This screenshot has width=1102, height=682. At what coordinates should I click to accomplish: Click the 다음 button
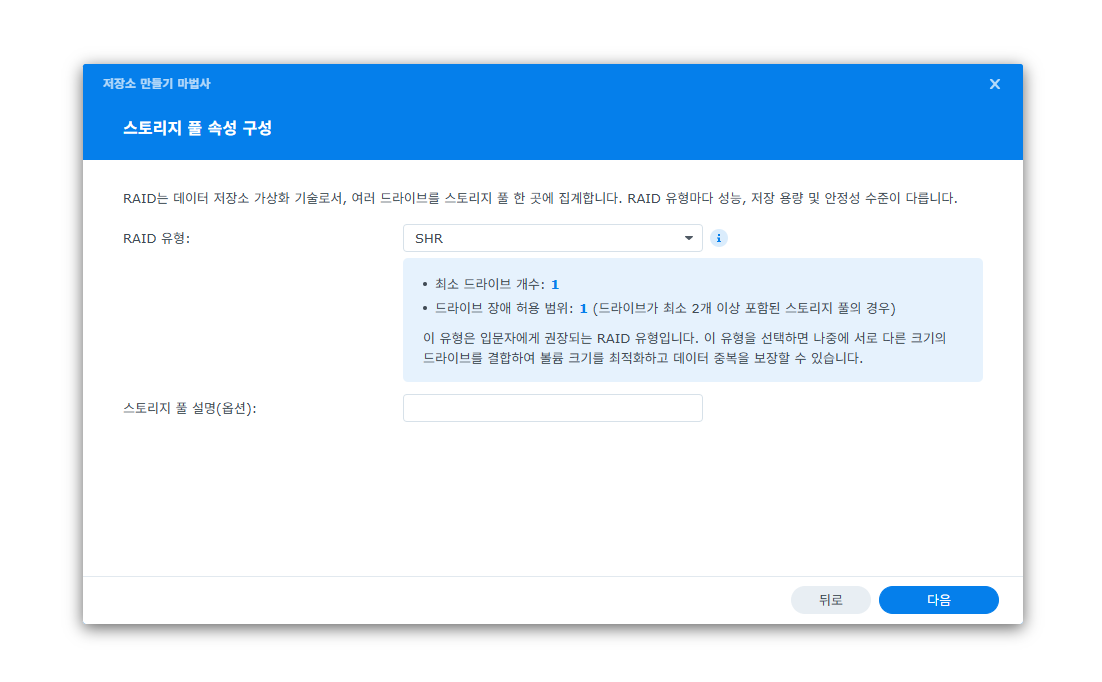pos(938,600)
